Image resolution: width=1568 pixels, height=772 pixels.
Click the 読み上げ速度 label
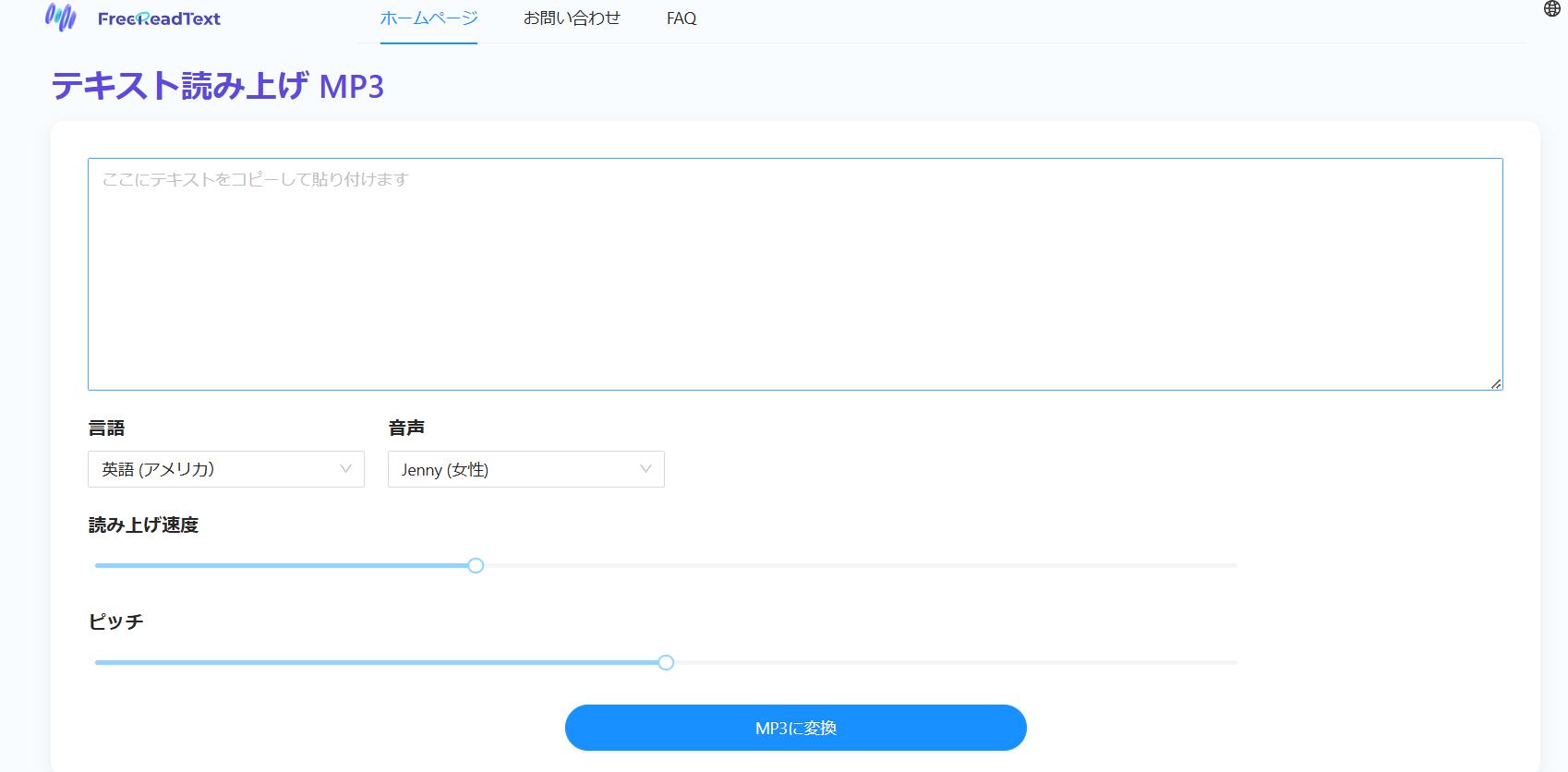[x=143, y=525]
